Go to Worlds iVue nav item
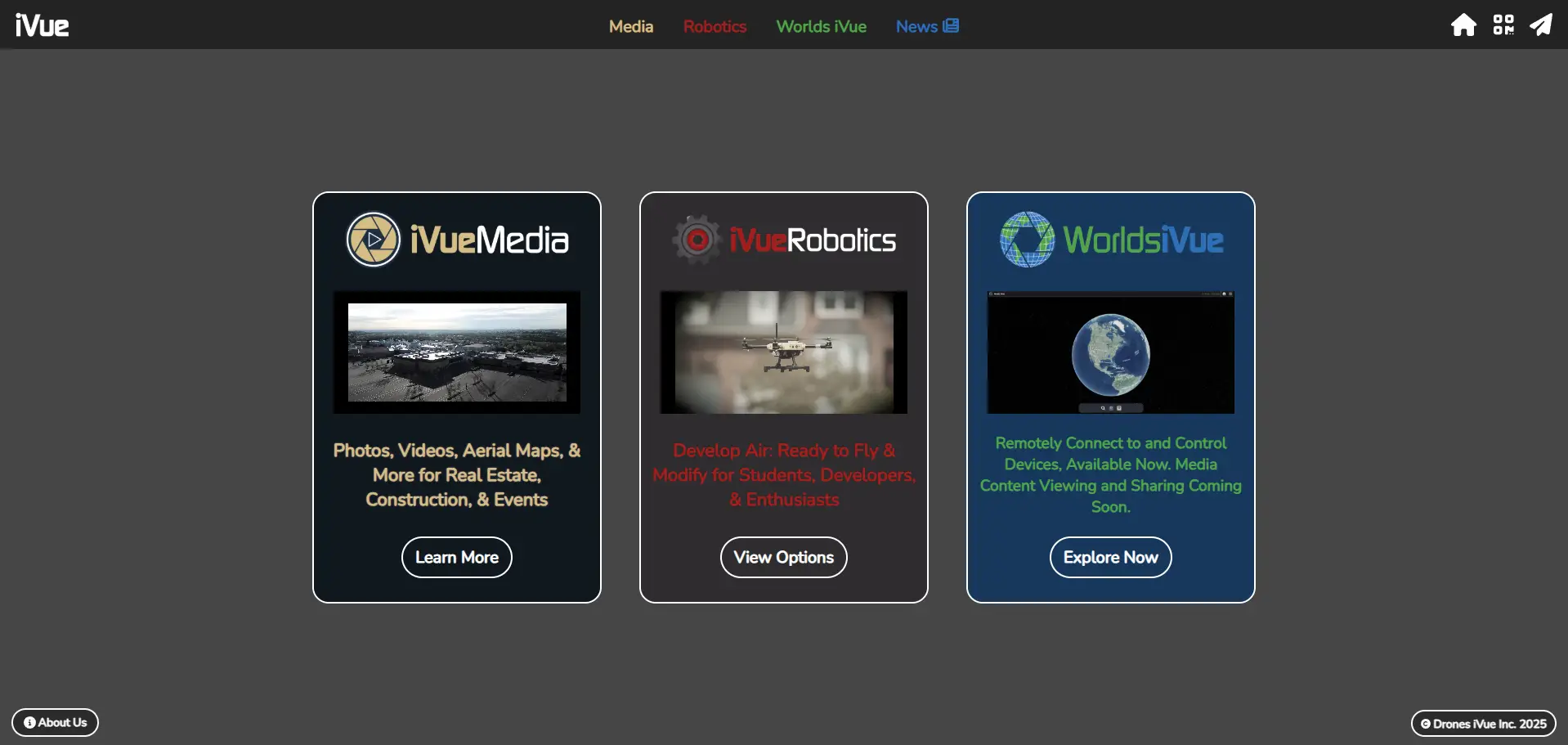Viewport: 1568px width, 745px height. tap(821, 26)
